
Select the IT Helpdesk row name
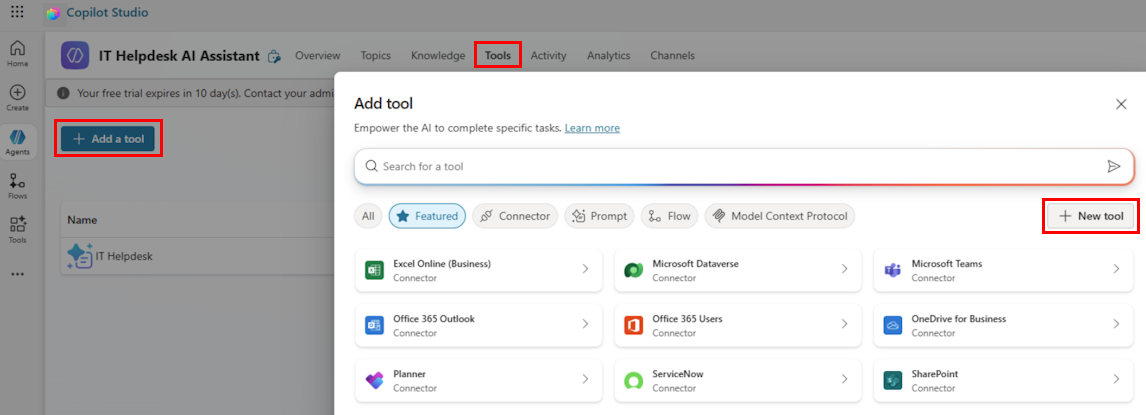pos(124,256)
